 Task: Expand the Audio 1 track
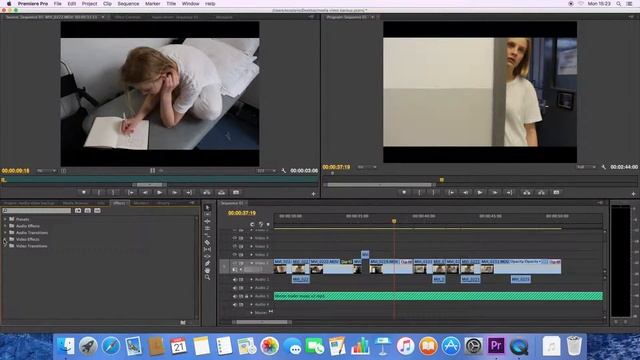pos(251,280)
